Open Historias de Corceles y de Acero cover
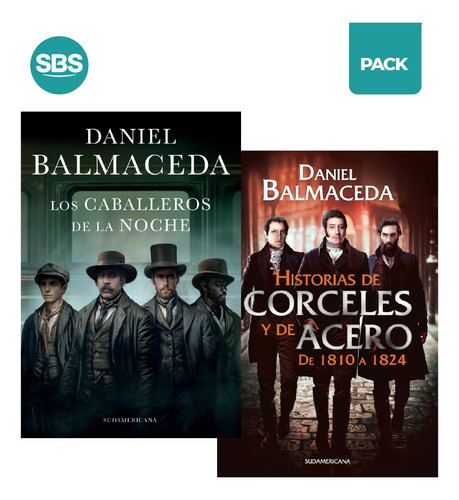This screenshot has width=459, height=500. [x=327, y=314]
